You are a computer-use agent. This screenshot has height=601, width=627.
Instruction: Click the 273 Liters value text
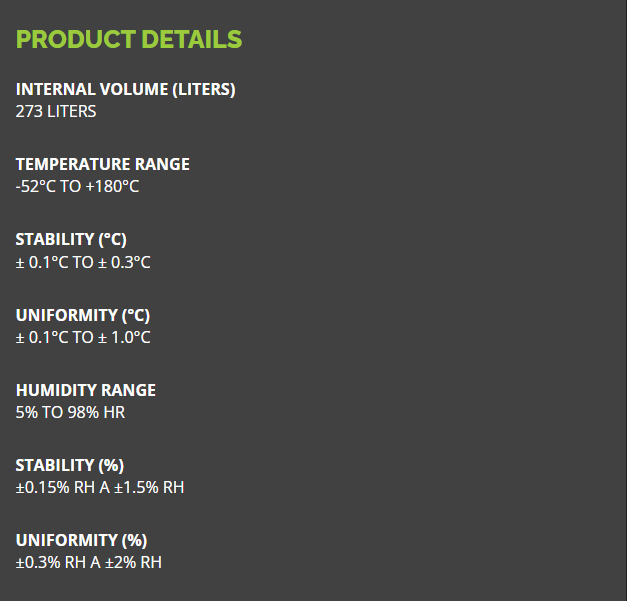point(56,111)
